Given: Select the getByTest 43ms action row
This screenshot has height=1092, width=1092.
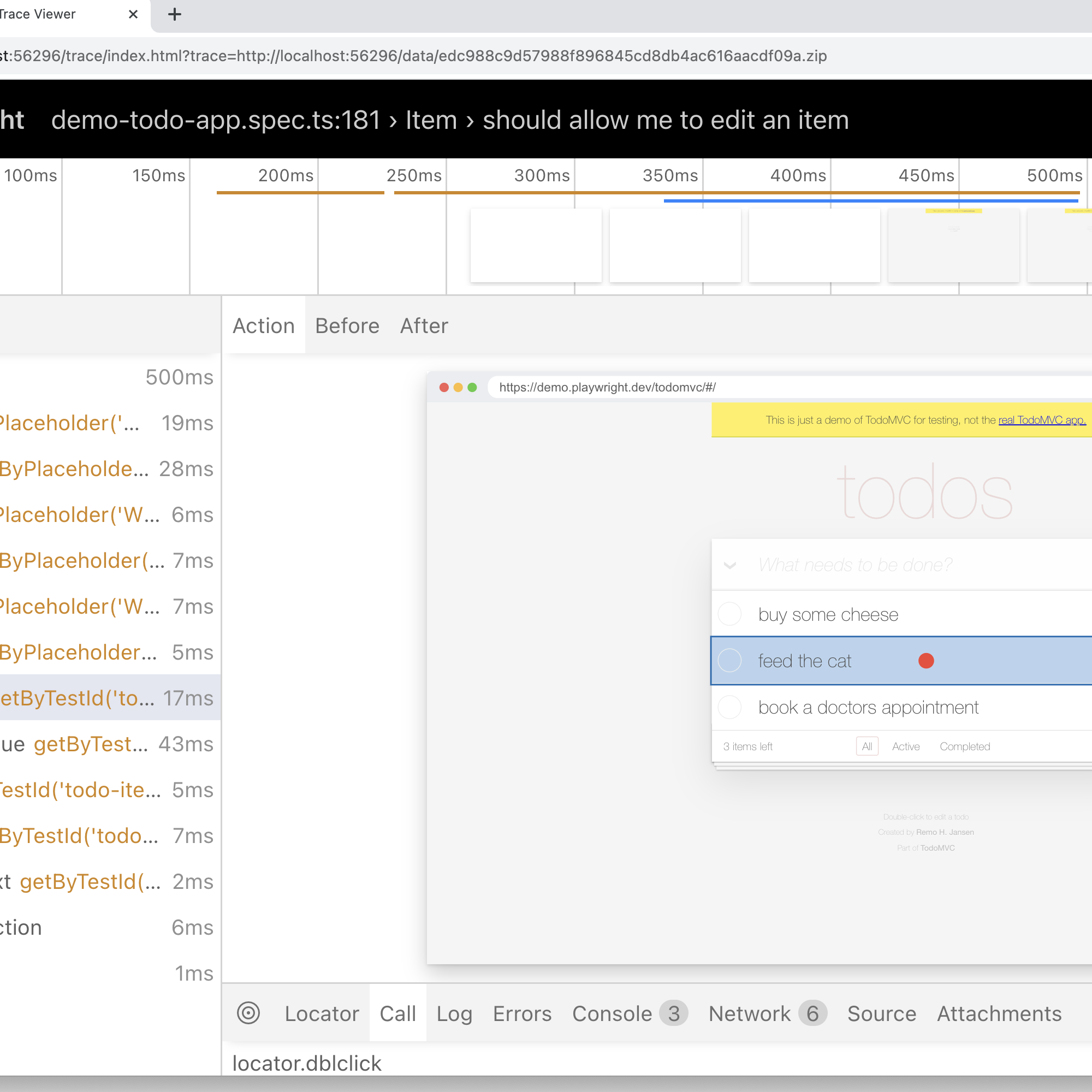Looking at the screenshot, I should (x=110, y=743).
